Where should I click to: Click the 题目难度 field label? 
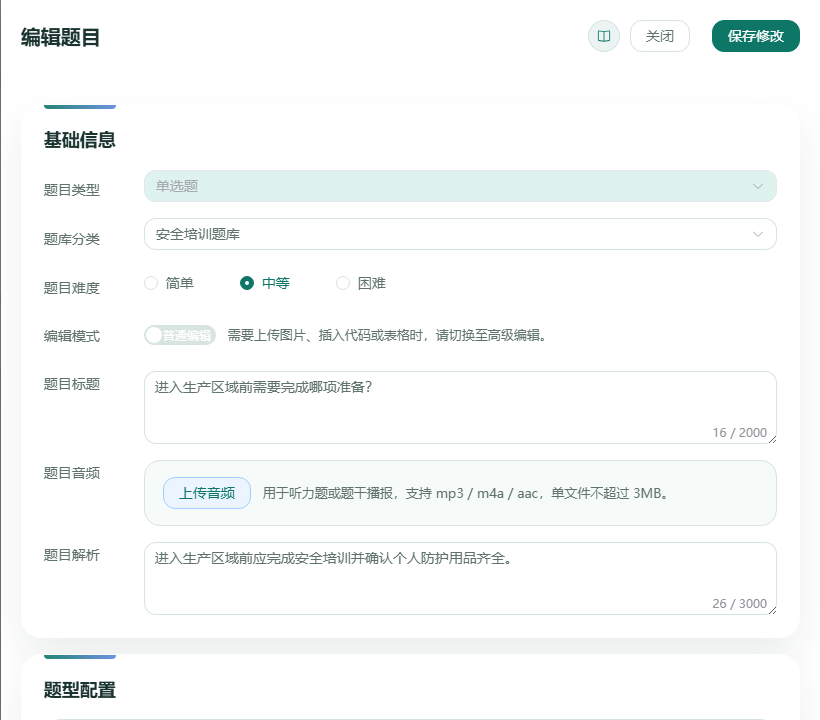click(72, 288)
